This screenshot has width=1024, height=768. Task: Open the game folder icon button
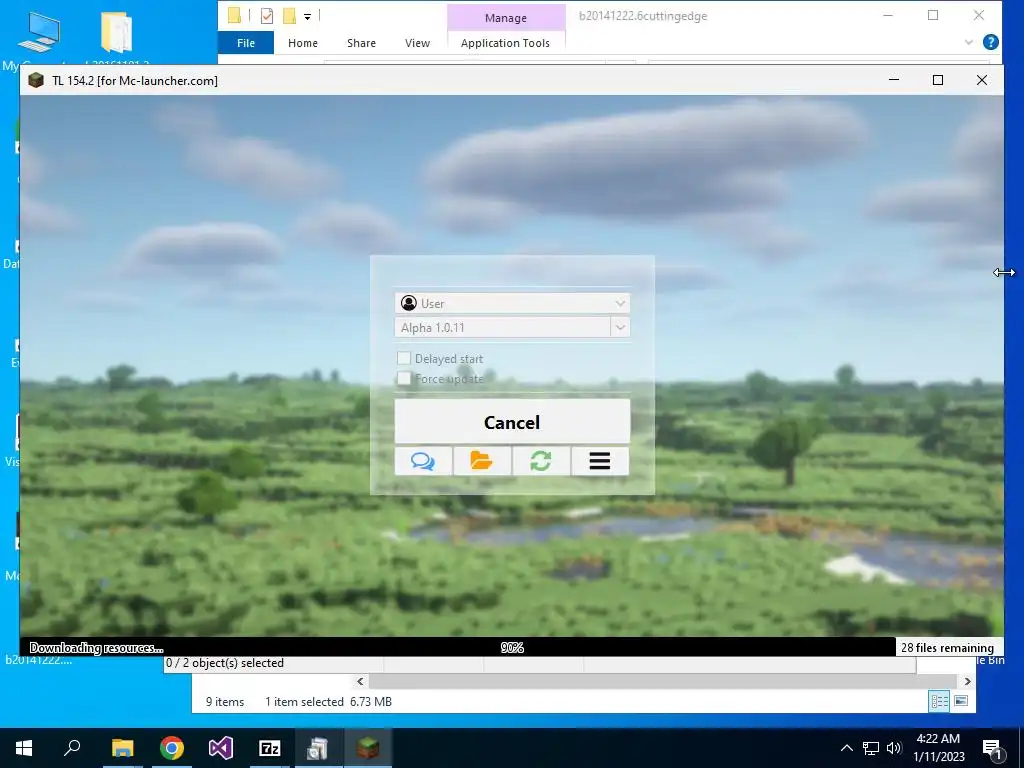pyautogui.click(x=481, y=461)
